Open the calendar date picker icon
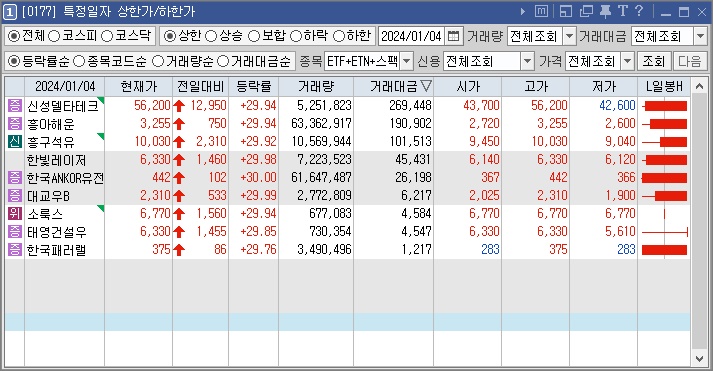 [x=453, y=36]
